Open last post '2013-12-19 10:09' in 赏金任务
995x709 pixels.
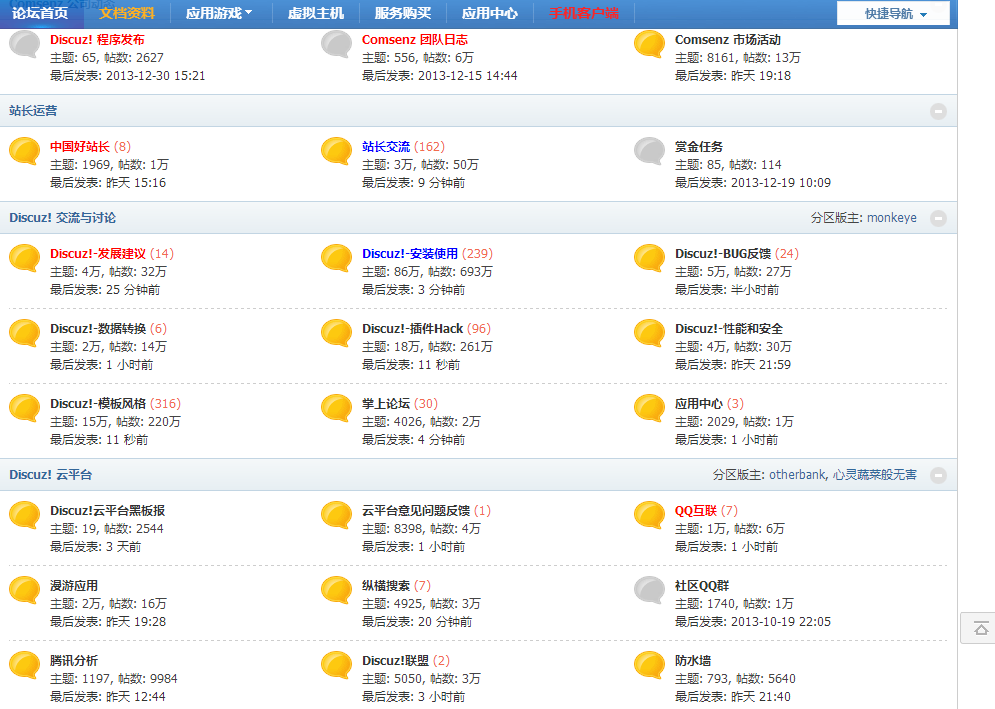coord(781,183)
